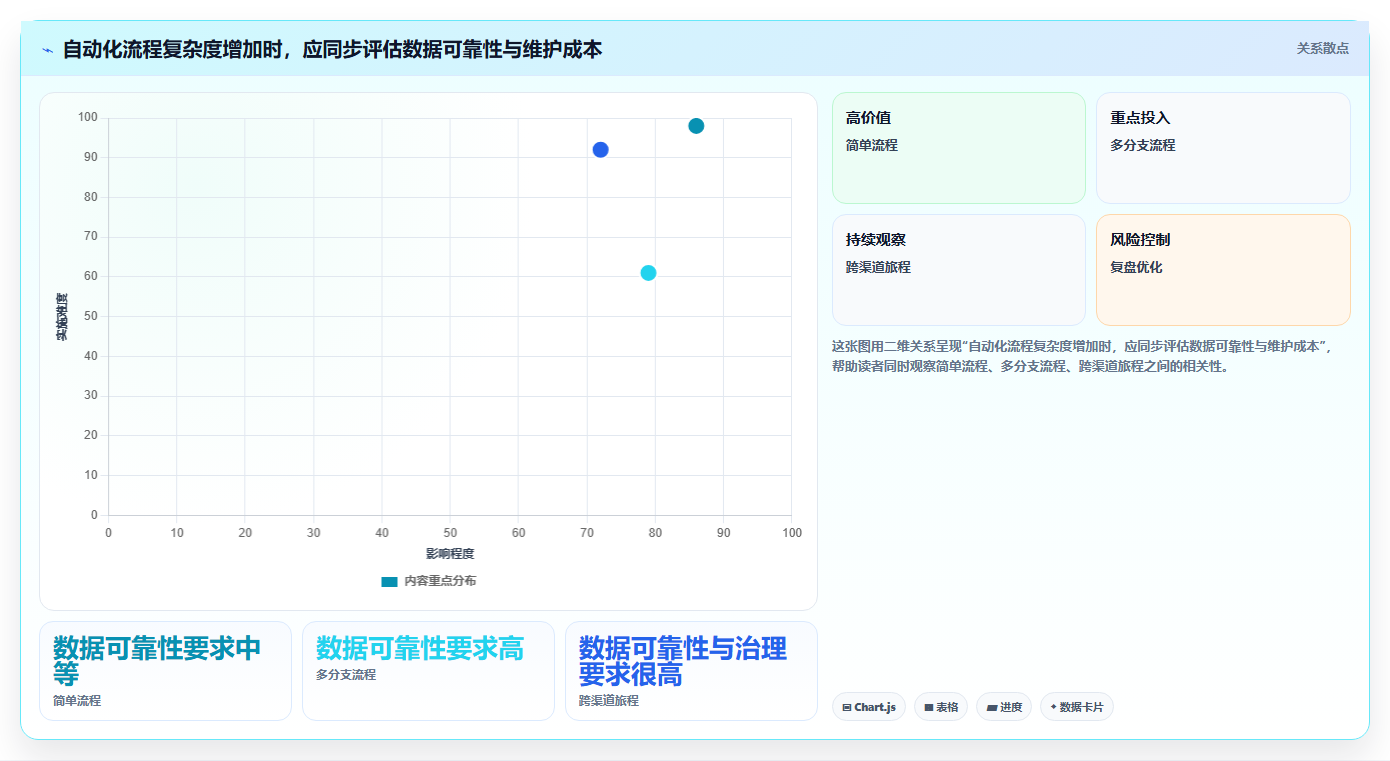Click the 简单流程 text in 高价值 card
1390x761 pixels.
pyautogui.click(x=872, y=146)
